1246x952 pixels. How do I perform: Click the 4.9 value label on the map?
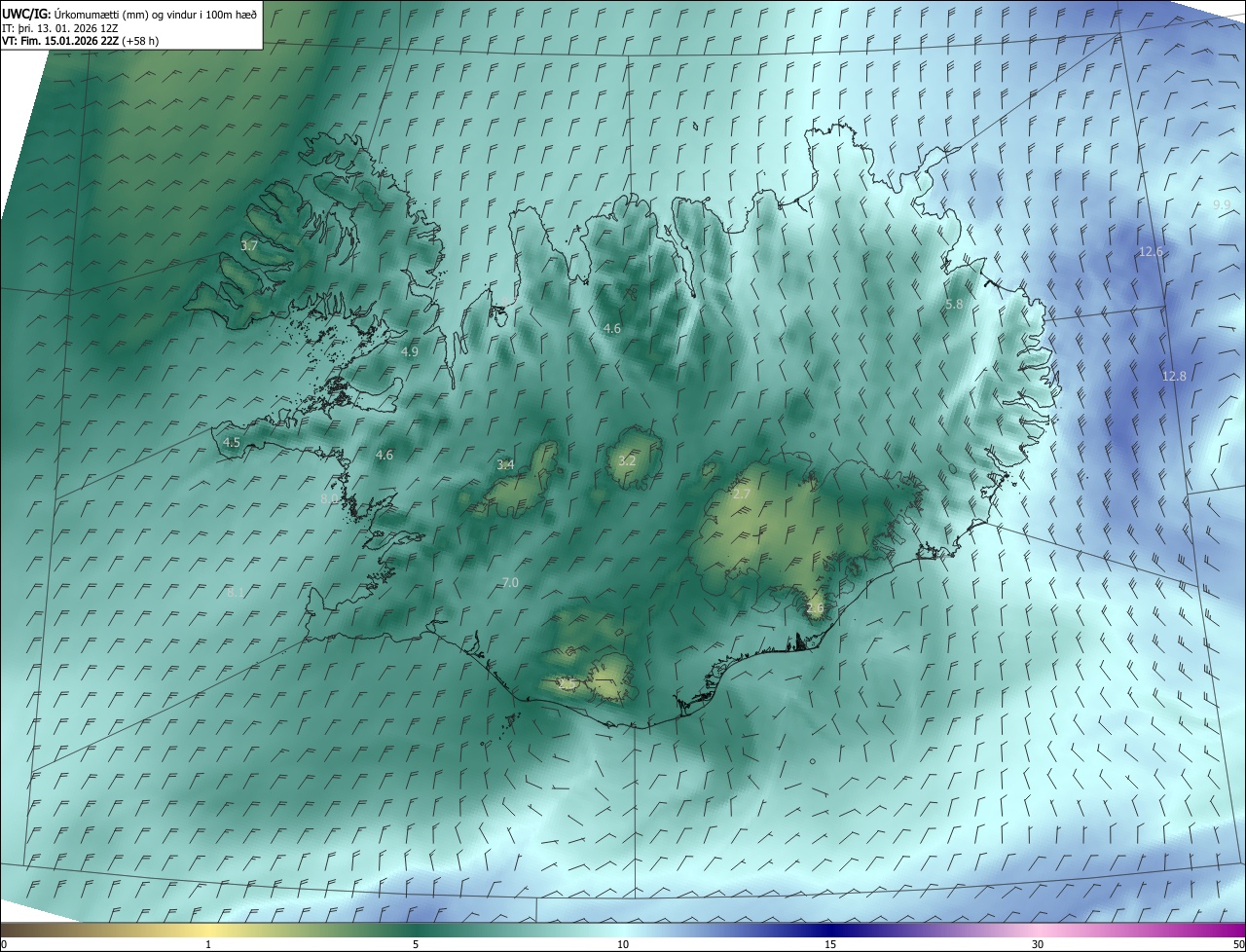[x=409, y=351]
